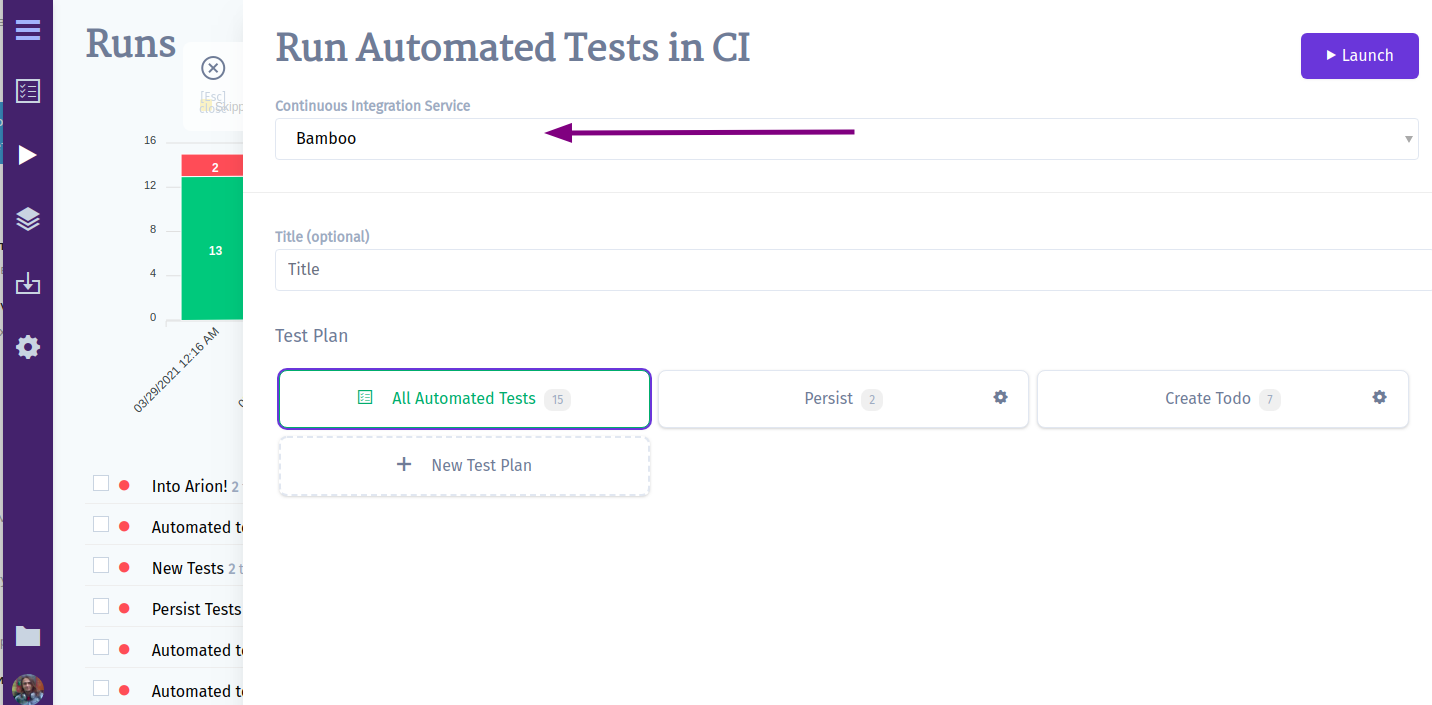Open the Create Todo plan settings gear
1432x705 pixels.
(1379, 397)
